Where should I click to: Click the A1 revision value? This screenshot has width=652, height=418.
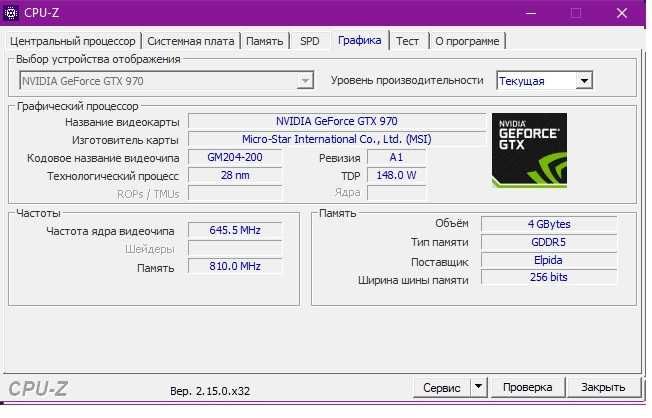coord(396,158)
